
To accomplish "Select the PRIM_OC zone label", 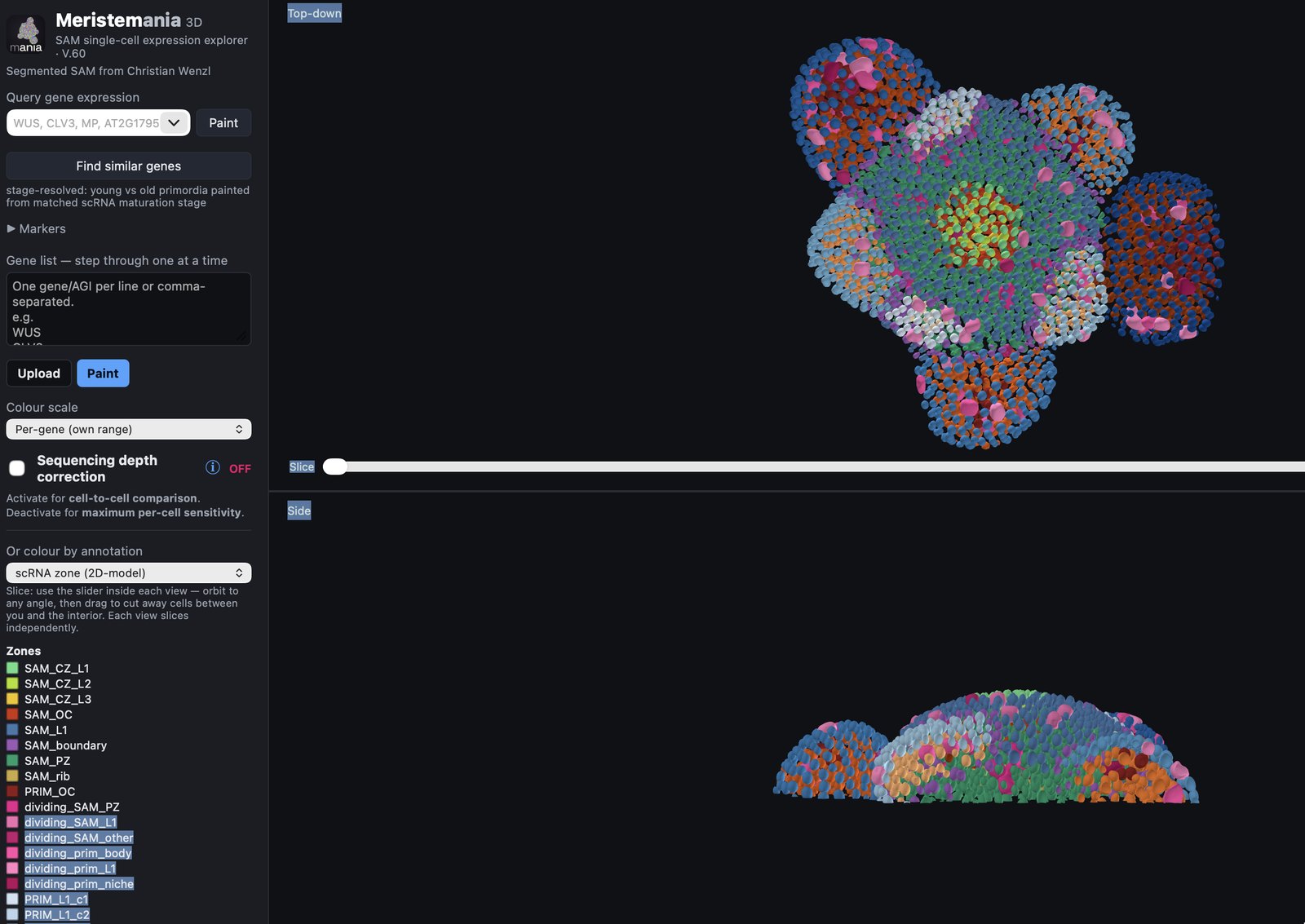I will coord(50,791).
